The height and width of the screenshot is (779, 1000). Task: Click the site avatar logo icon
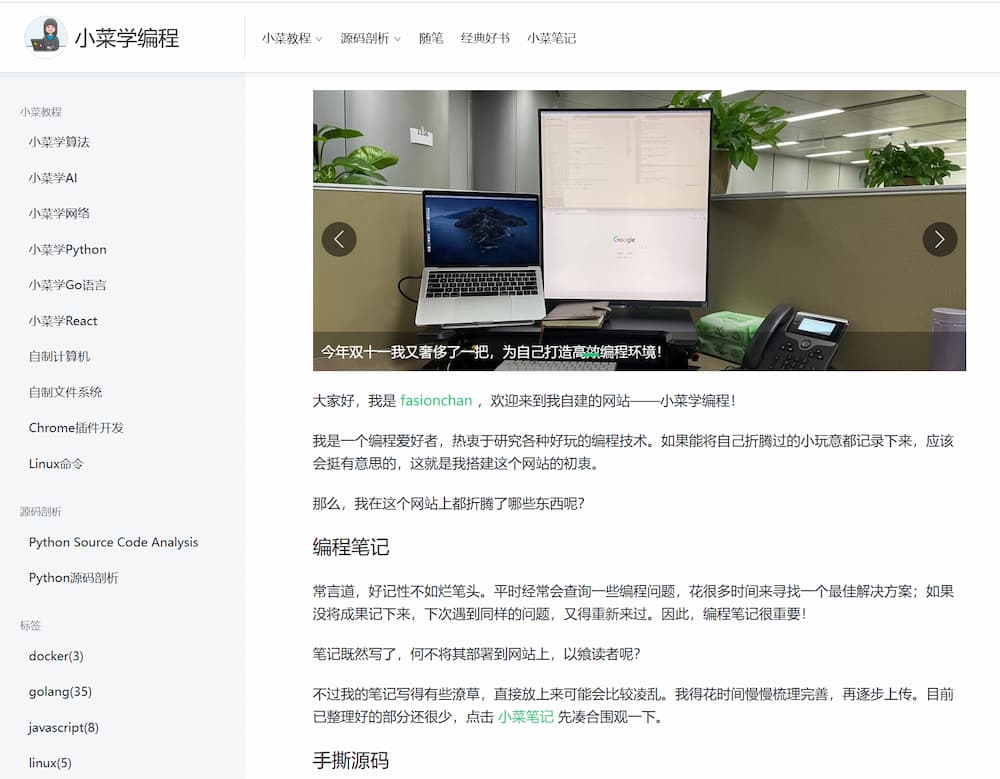[x=47, y=36]
